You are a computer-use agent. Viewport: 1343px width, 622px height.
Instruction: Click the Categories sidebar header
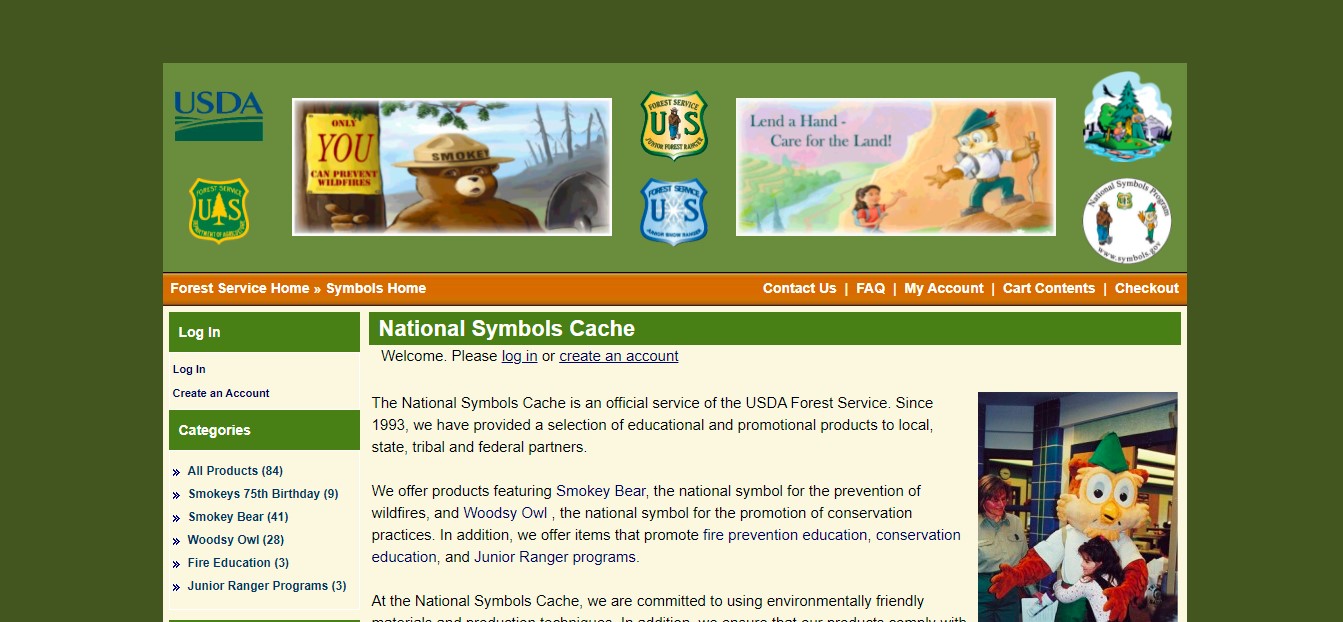(264, 430)
